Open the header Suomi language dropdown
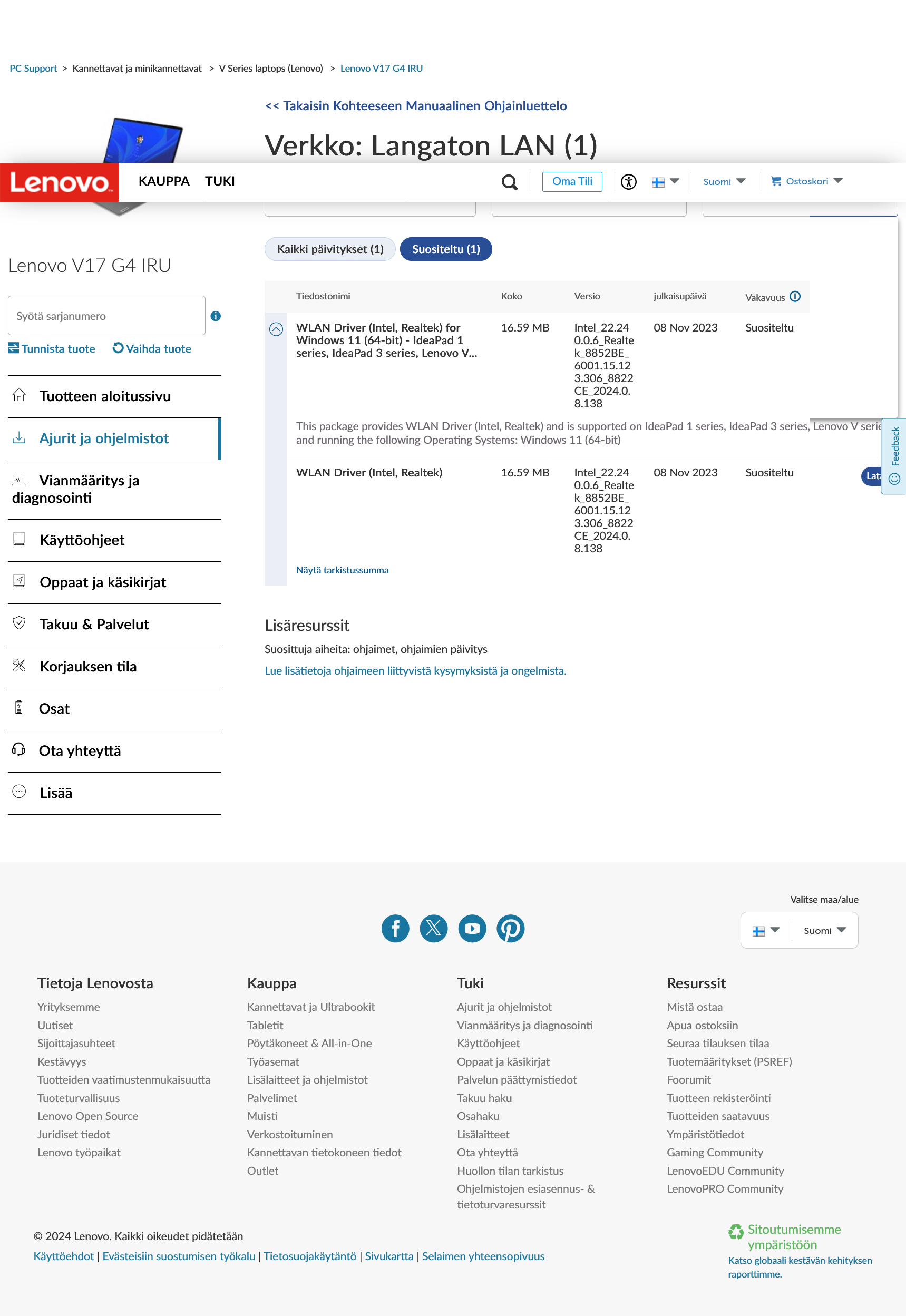Image resolution: width=906 pixels, height=1316 pixels. click(x=724, y=182)
